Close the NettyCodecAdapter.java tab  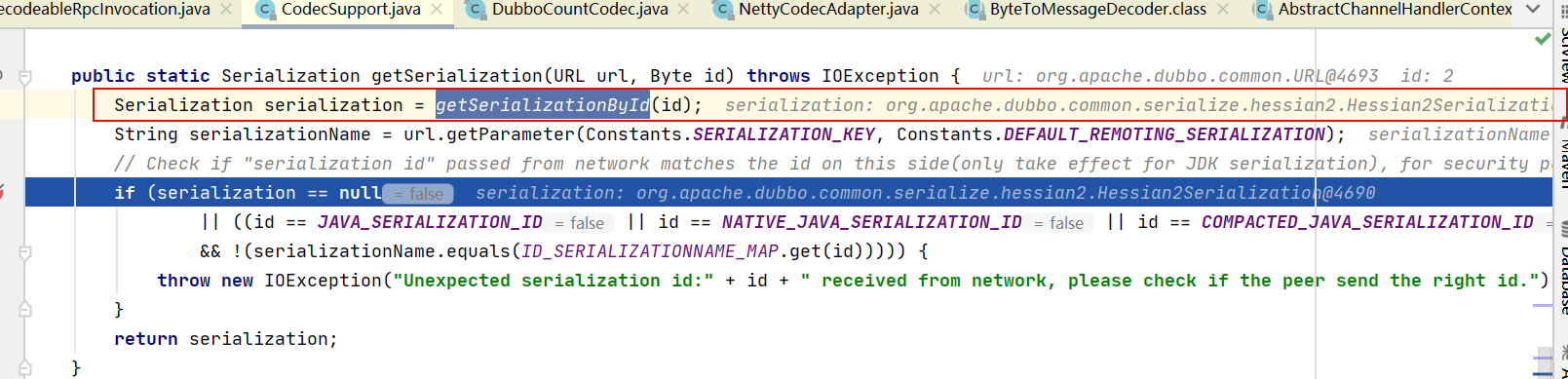tap(934, 10)
